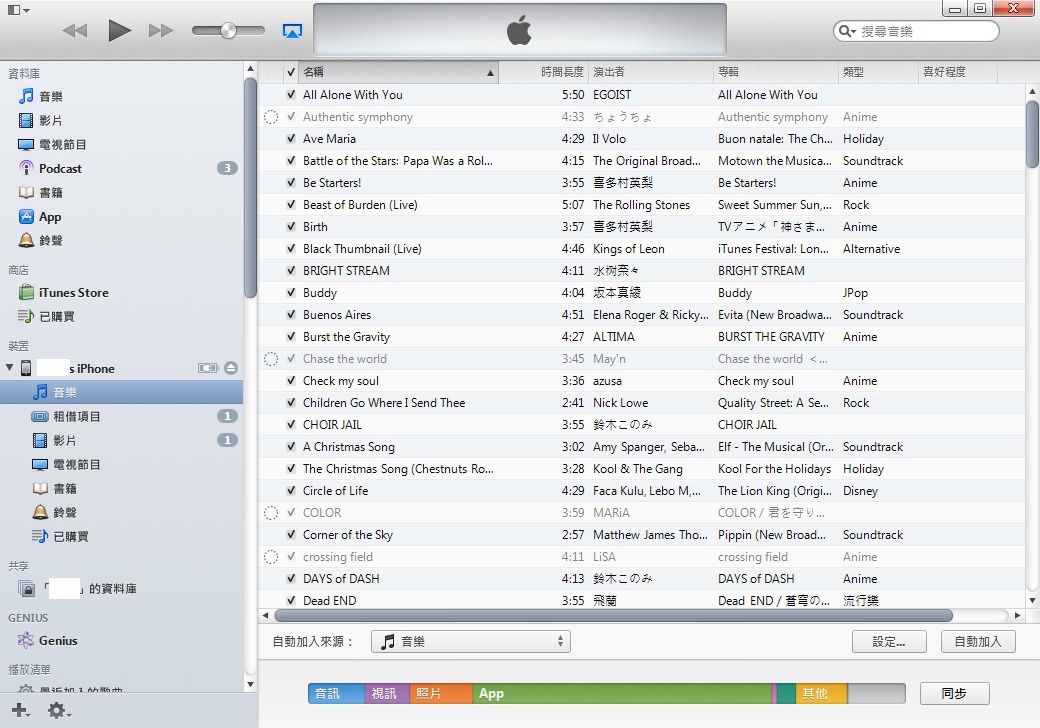Sort by the 演出者 column
1040x728 pixels.
click(651, 72)
